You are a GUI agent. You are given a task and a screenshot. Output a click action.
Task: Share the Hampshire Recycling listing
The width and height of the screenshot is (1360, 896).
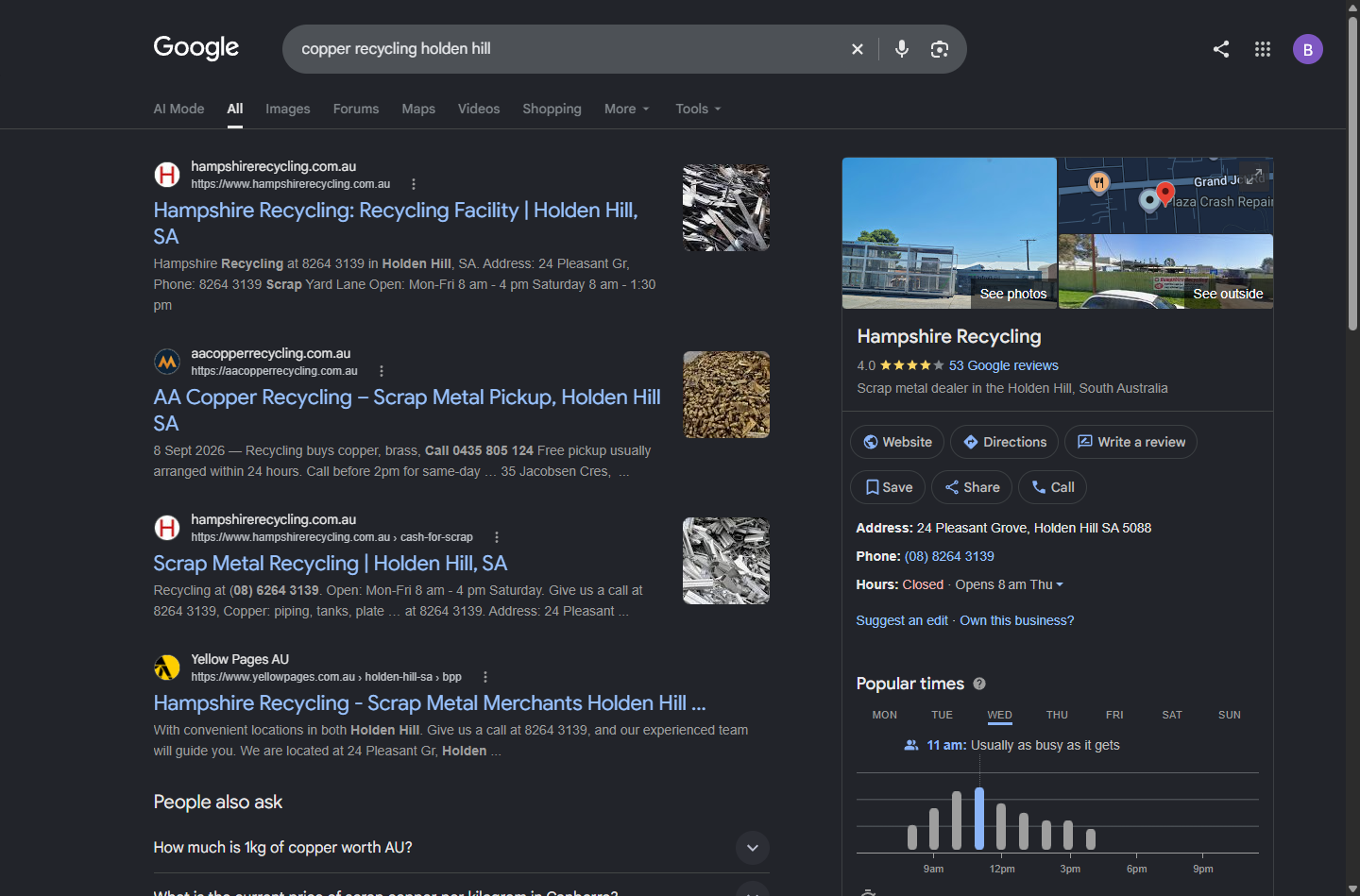(972, 487)
